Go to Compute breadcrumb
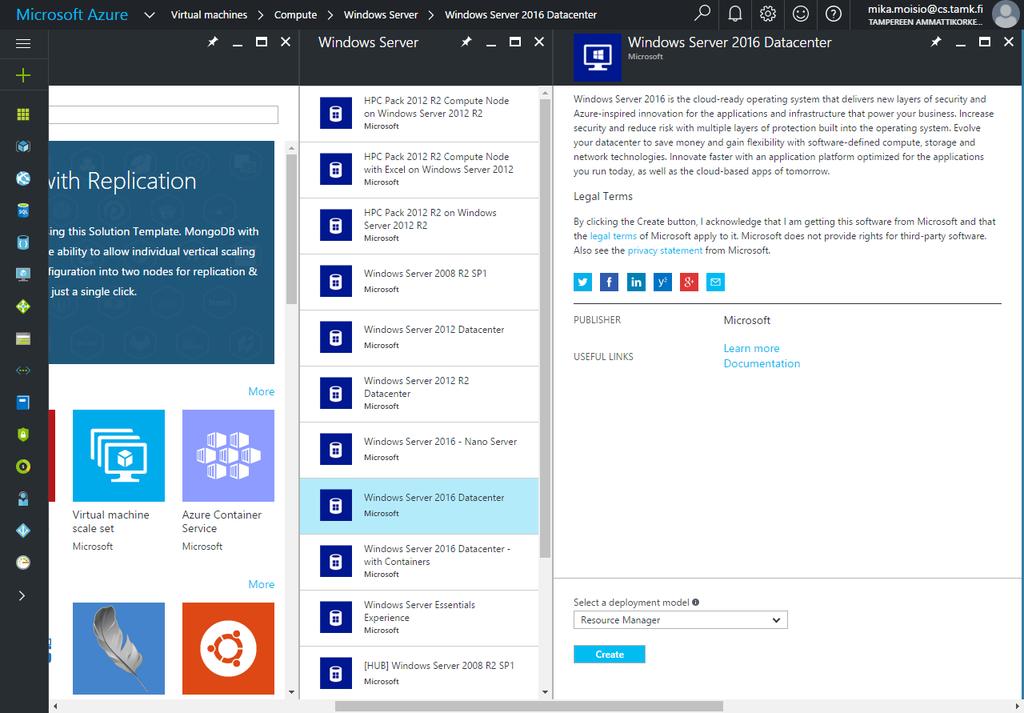This screenshot has height=713, width=1024. [295, 14]
